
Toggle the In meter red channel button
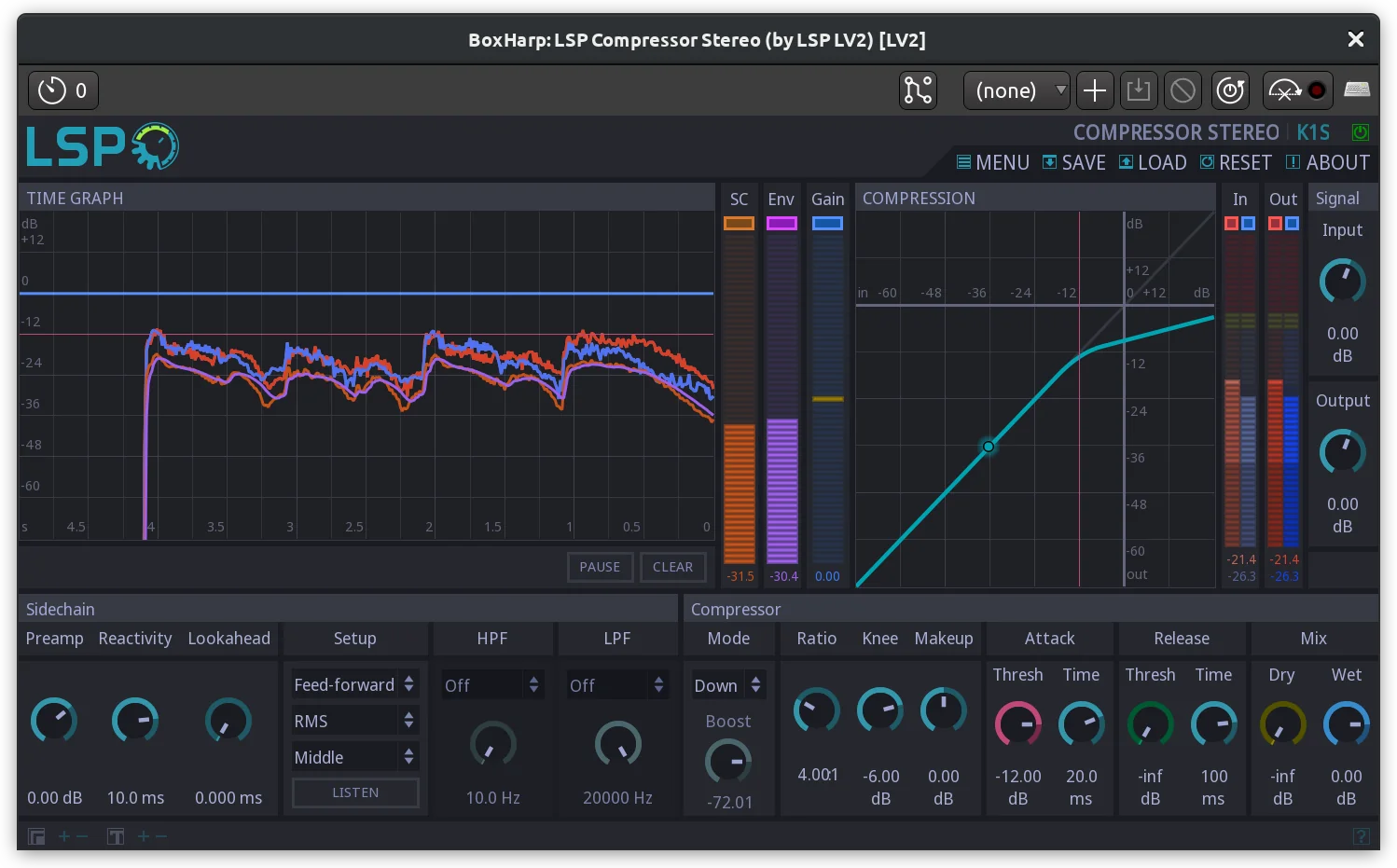[x=1231, y=223]
